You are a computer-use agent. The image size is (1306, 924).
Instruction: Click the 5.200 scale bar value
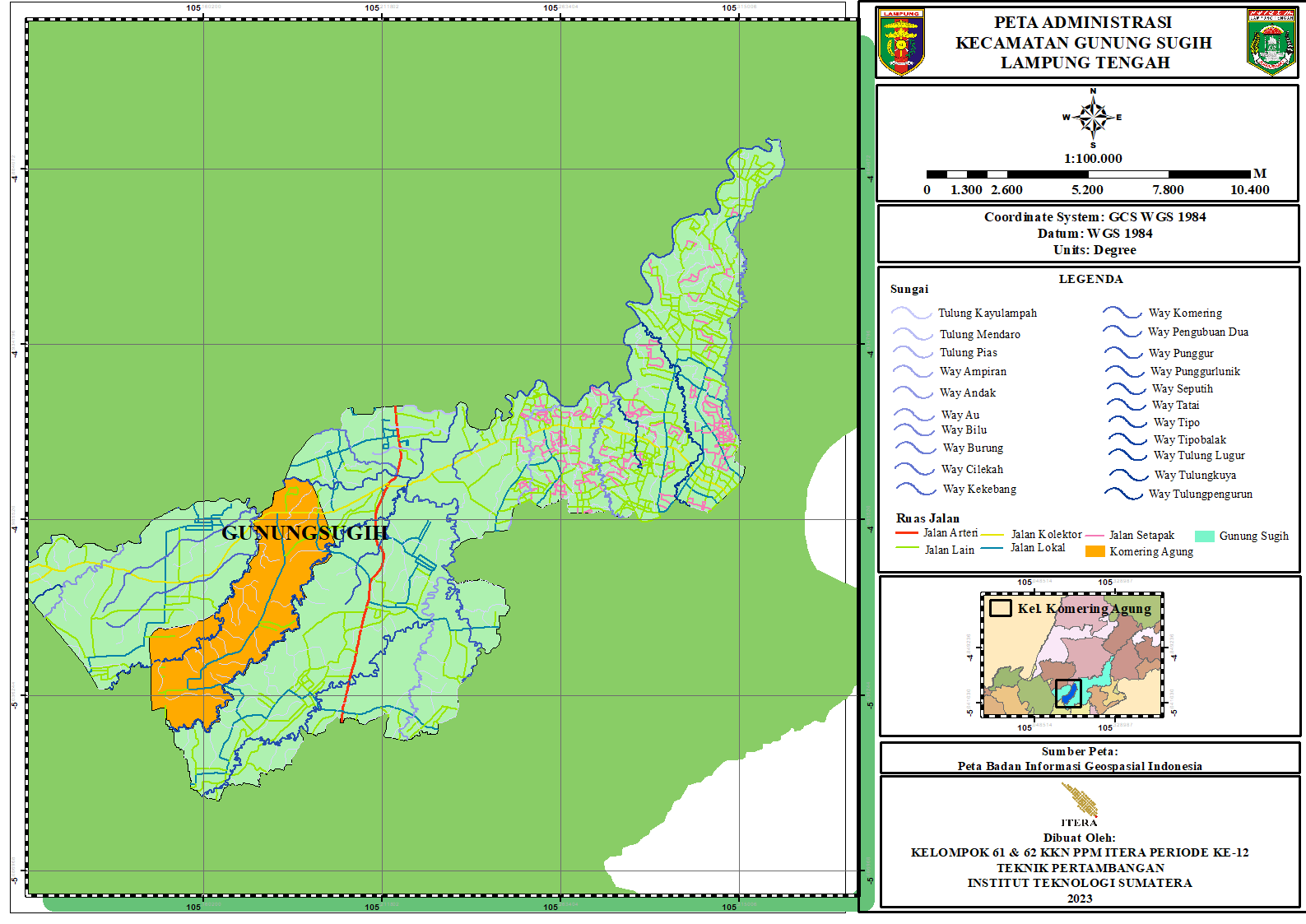tap(1087, 190)
